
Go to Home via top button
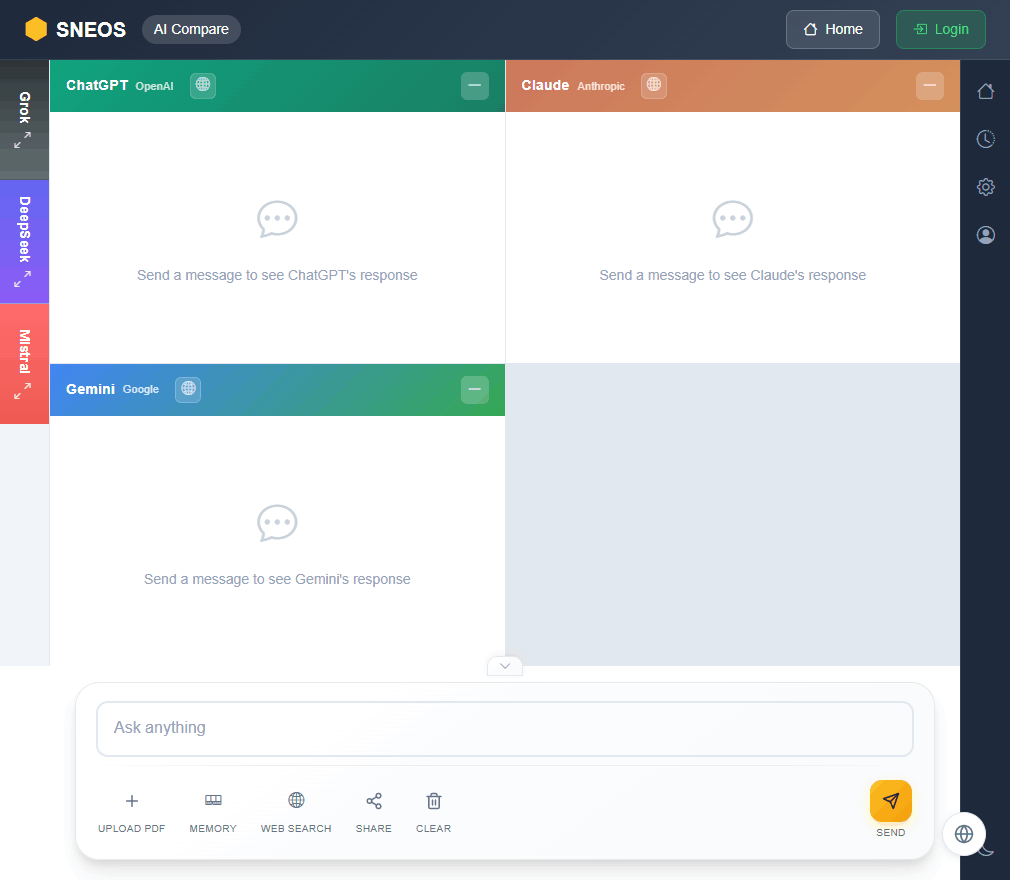(832, 30)
